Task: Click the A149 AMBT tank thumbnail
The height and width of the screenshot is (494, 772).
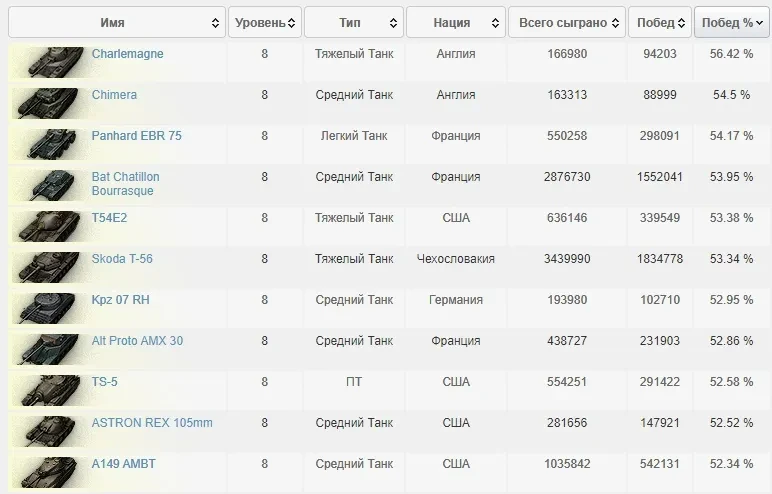Action: (47, 472)
